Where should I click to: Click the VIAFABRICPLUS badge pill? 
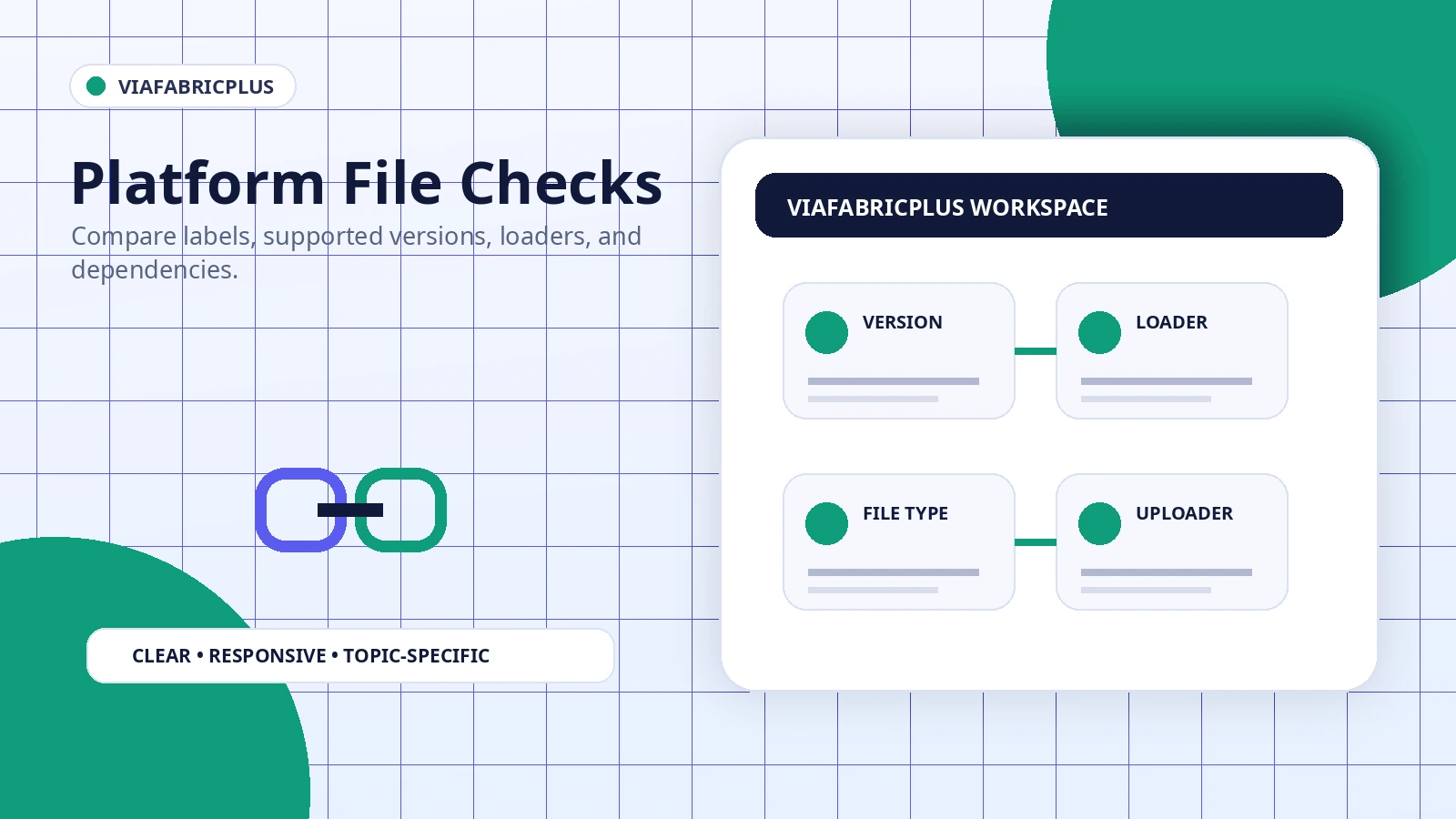[x=183, y=86]
